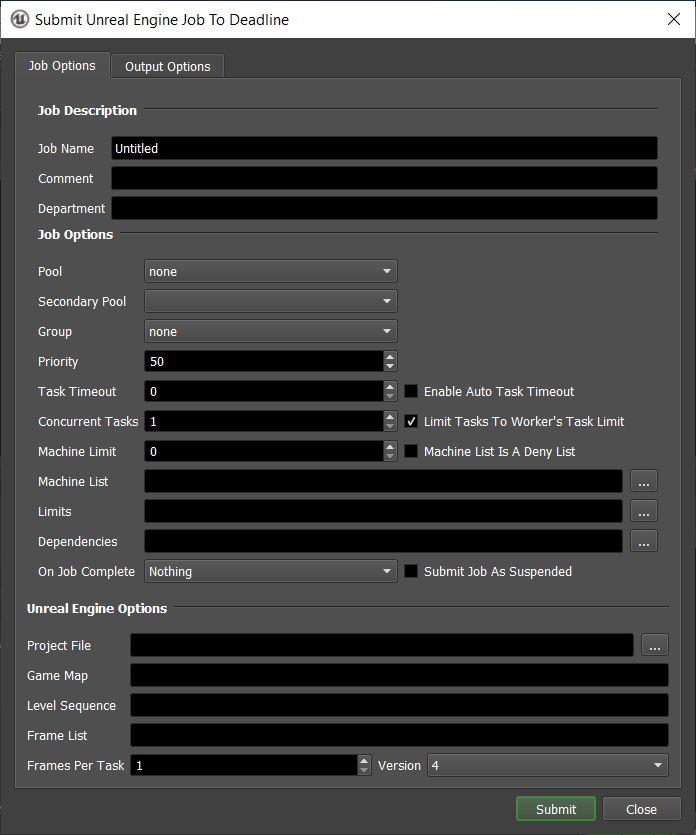Image resolution: width=696 pixels, height=835 pixels.
Task: Click the Game Map field
Action: click(399, 675)
